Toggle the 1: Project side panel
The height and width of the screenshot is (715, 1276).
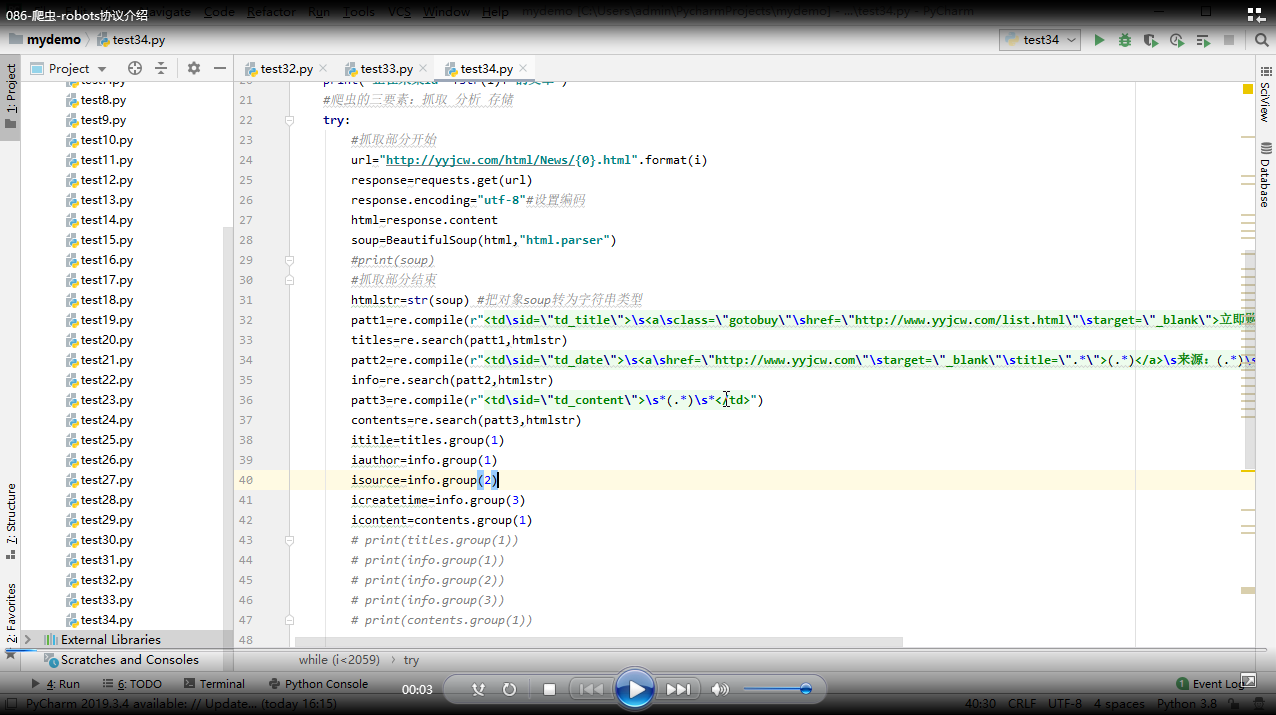coord(11,97)
